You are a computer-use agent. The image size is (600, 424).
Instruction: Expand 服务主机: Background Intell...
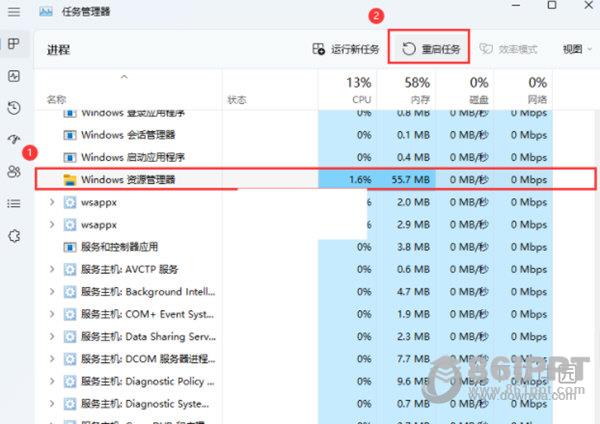52,292
